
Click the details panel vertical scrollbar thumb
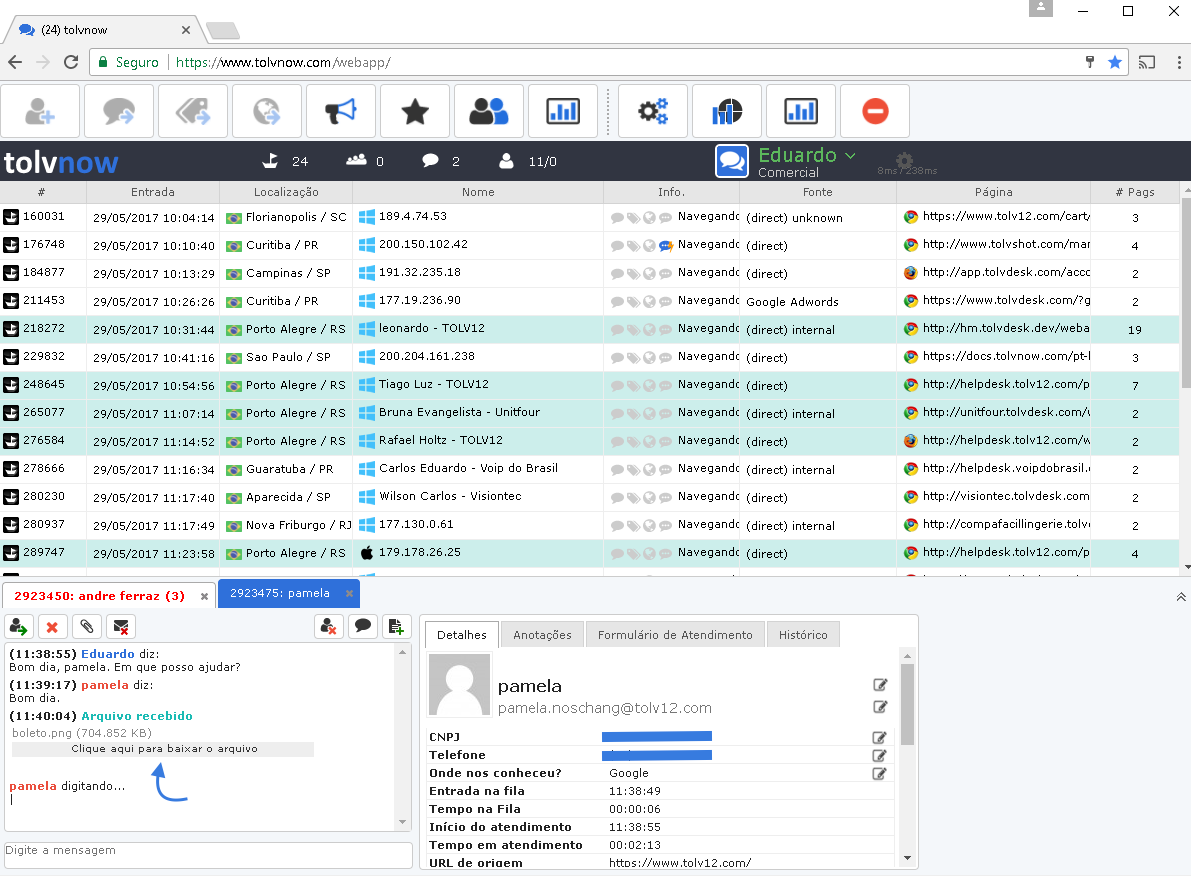907,704
